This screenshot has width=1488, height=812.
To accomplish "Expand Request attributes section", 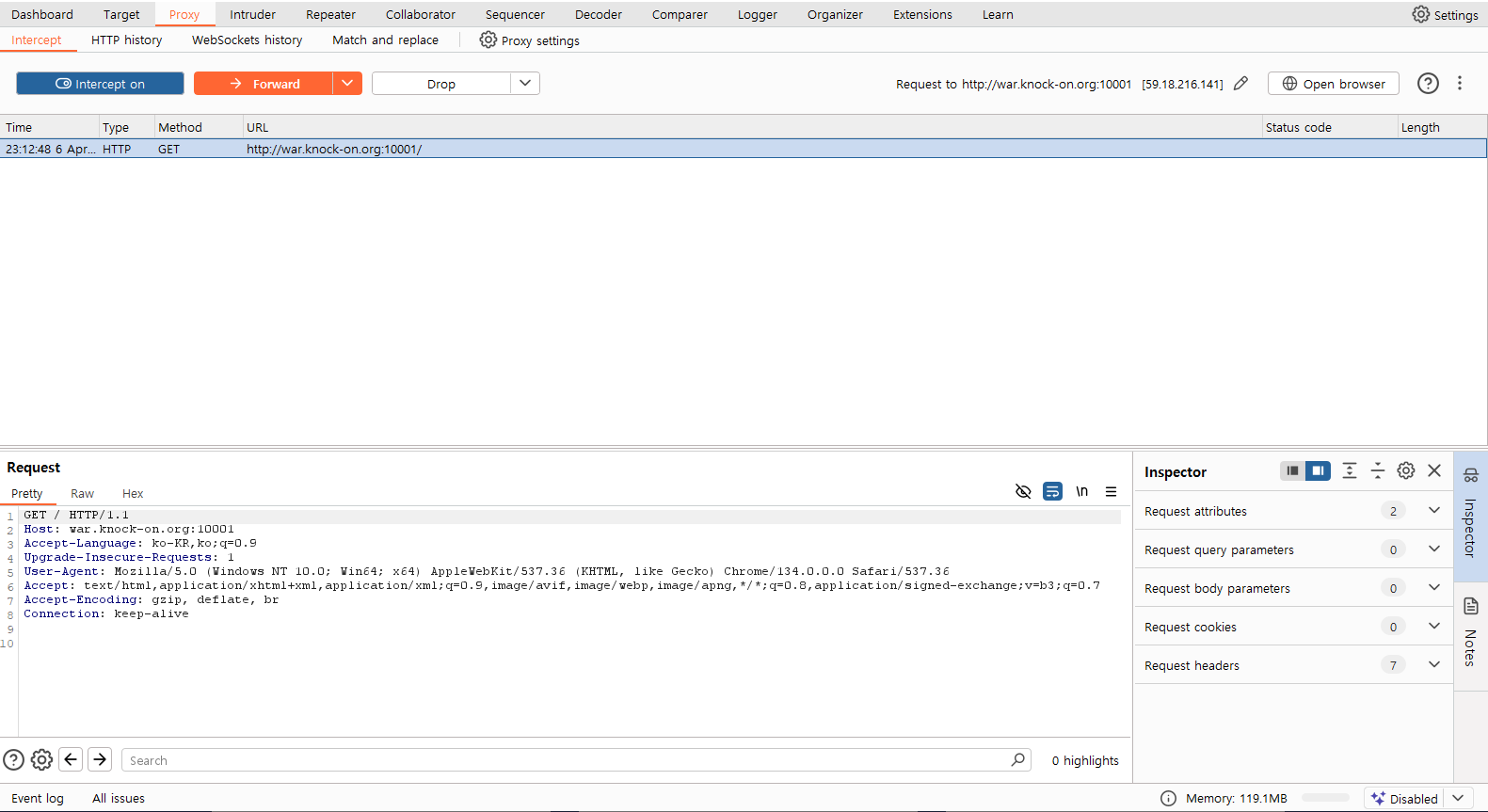I will (1433, 510).
